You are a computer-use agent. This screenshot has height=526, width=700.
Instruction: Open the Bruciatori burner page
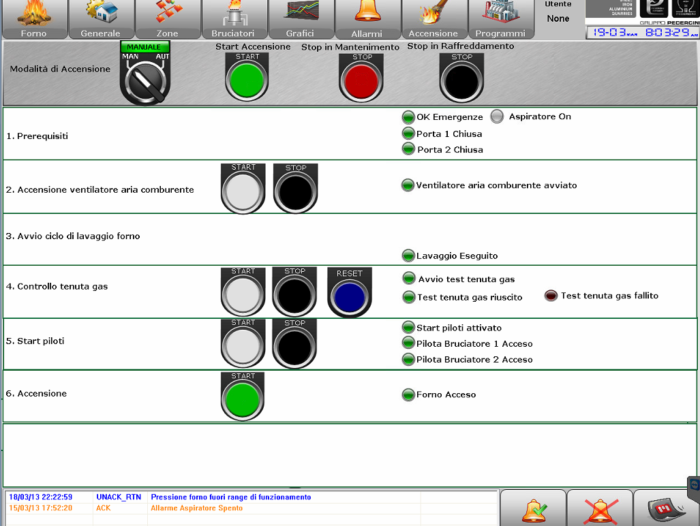coord(233,18)
